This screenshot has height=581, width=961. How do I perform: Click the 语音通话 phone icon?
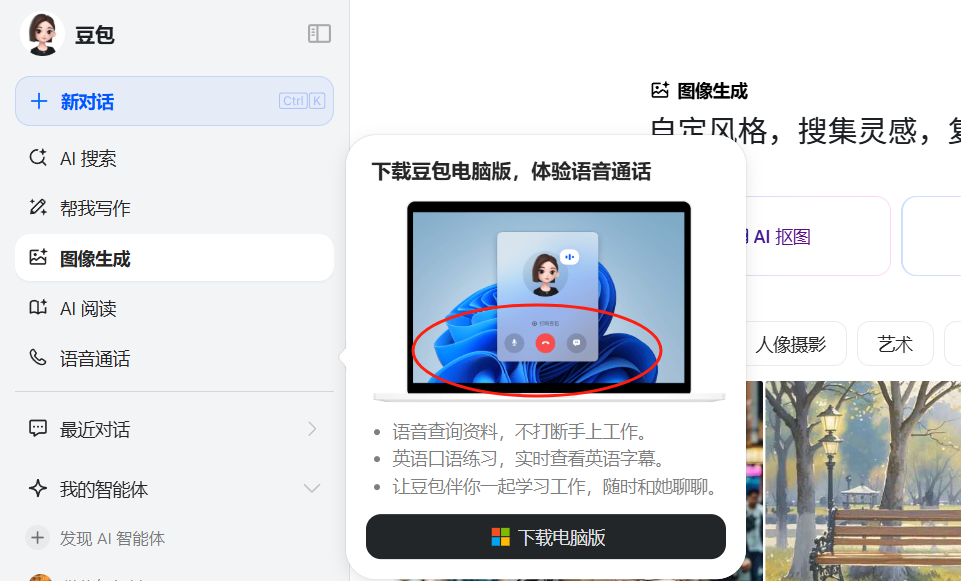point(38,357)
